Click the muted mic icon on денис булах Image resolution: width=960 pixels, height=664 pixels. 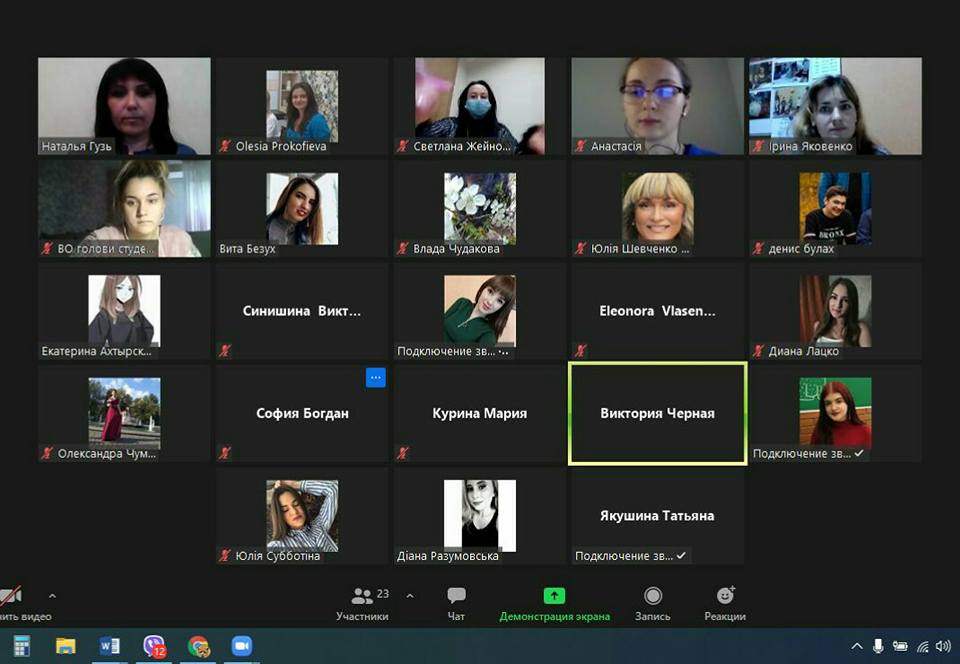(760, 249)
